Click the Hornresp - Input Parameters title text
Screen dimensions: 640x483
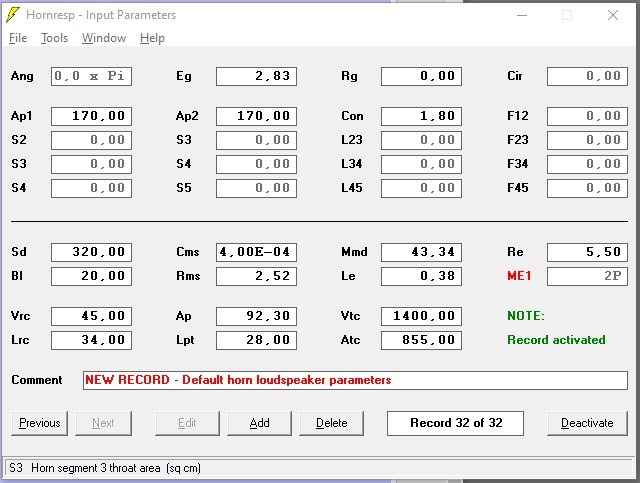coord(101,15)
